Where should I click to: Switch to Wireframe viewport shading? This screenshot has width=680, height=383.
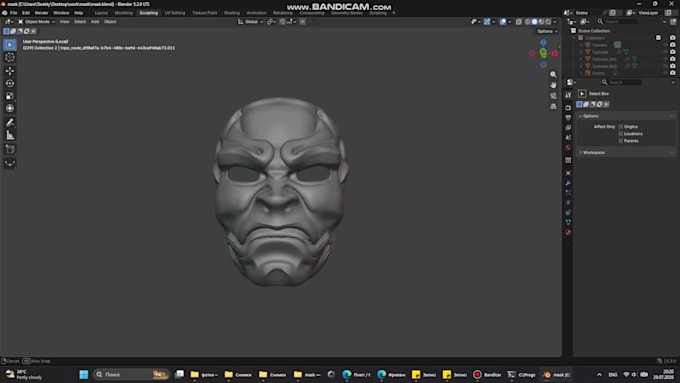[528, 22]
